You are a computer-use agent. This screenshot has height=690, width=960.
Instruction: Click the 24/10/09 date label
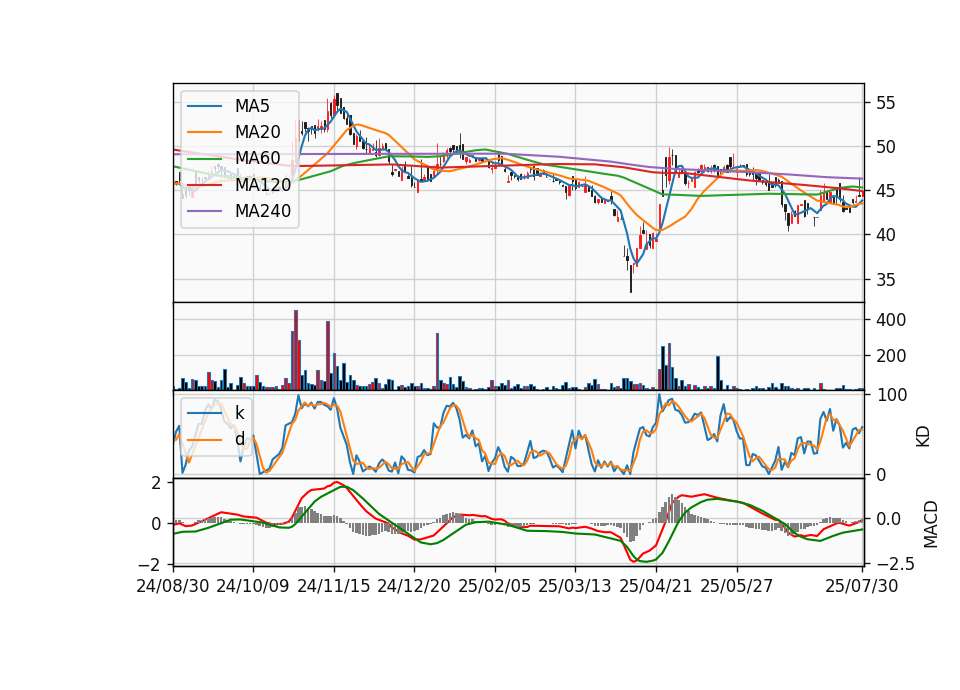click(253, 586)
